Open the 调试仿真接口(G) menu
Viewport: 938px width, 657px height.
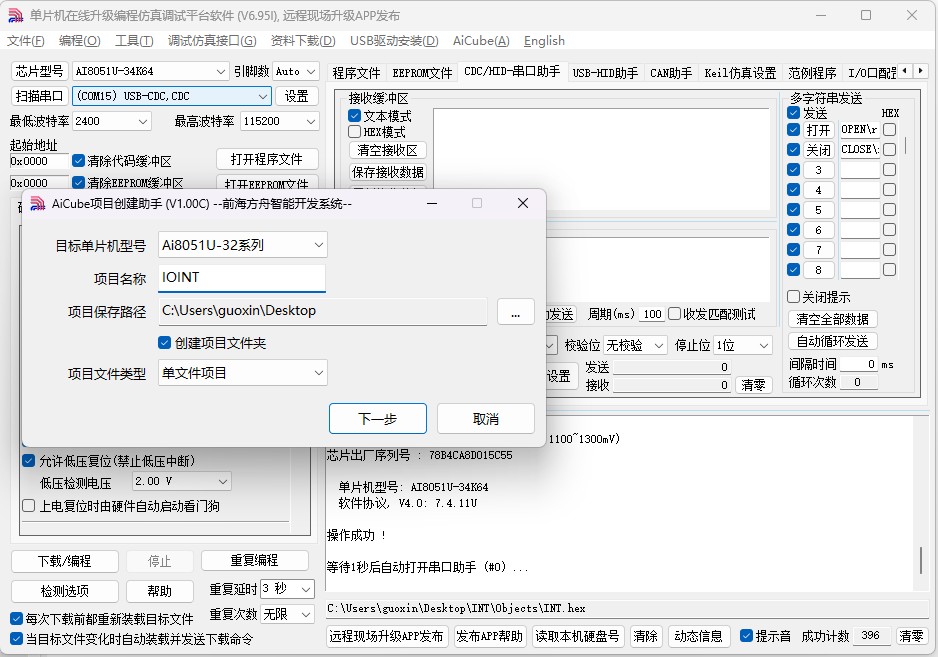coord(212,41)
